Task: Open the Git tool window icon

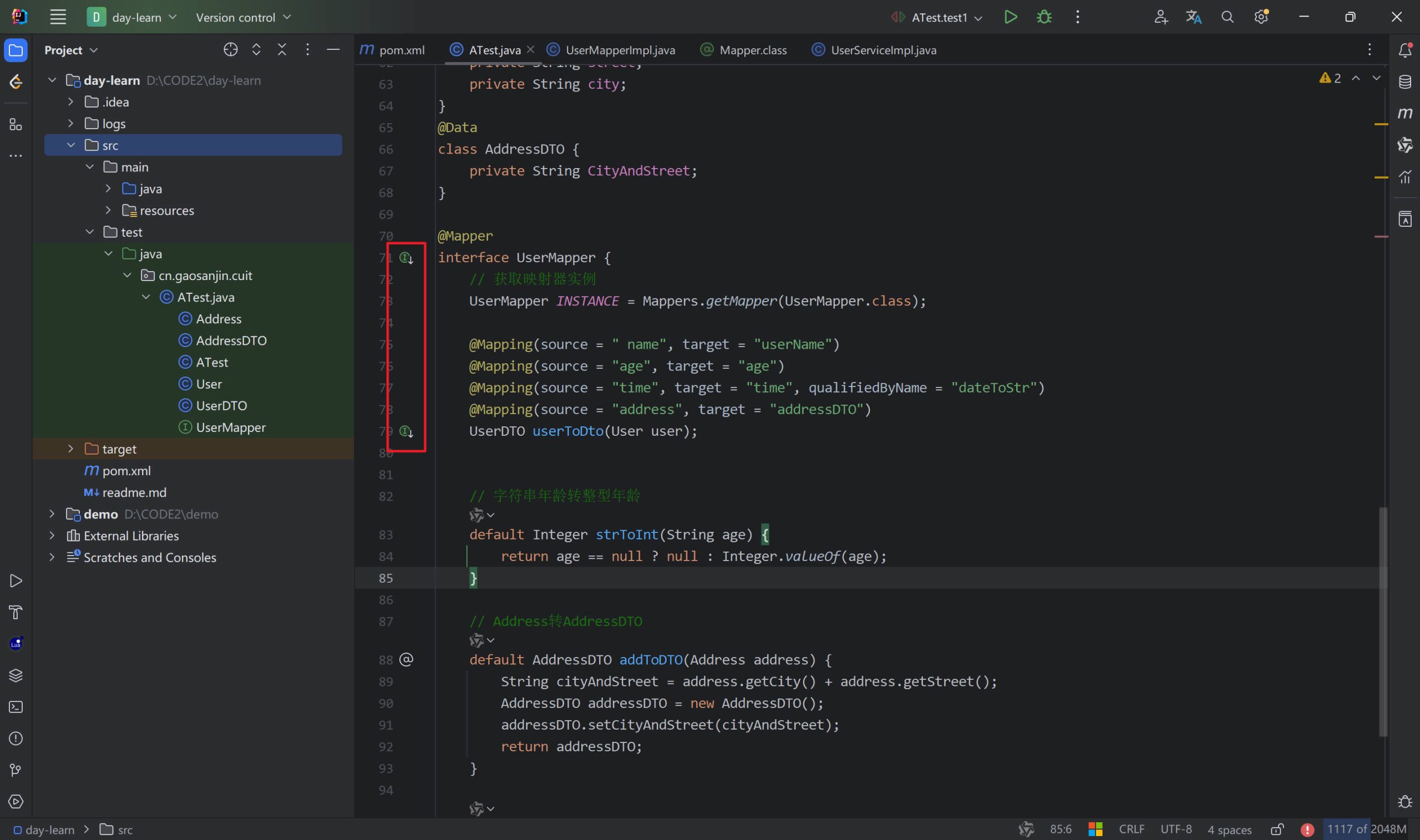Action: click(x=16, y=770)
